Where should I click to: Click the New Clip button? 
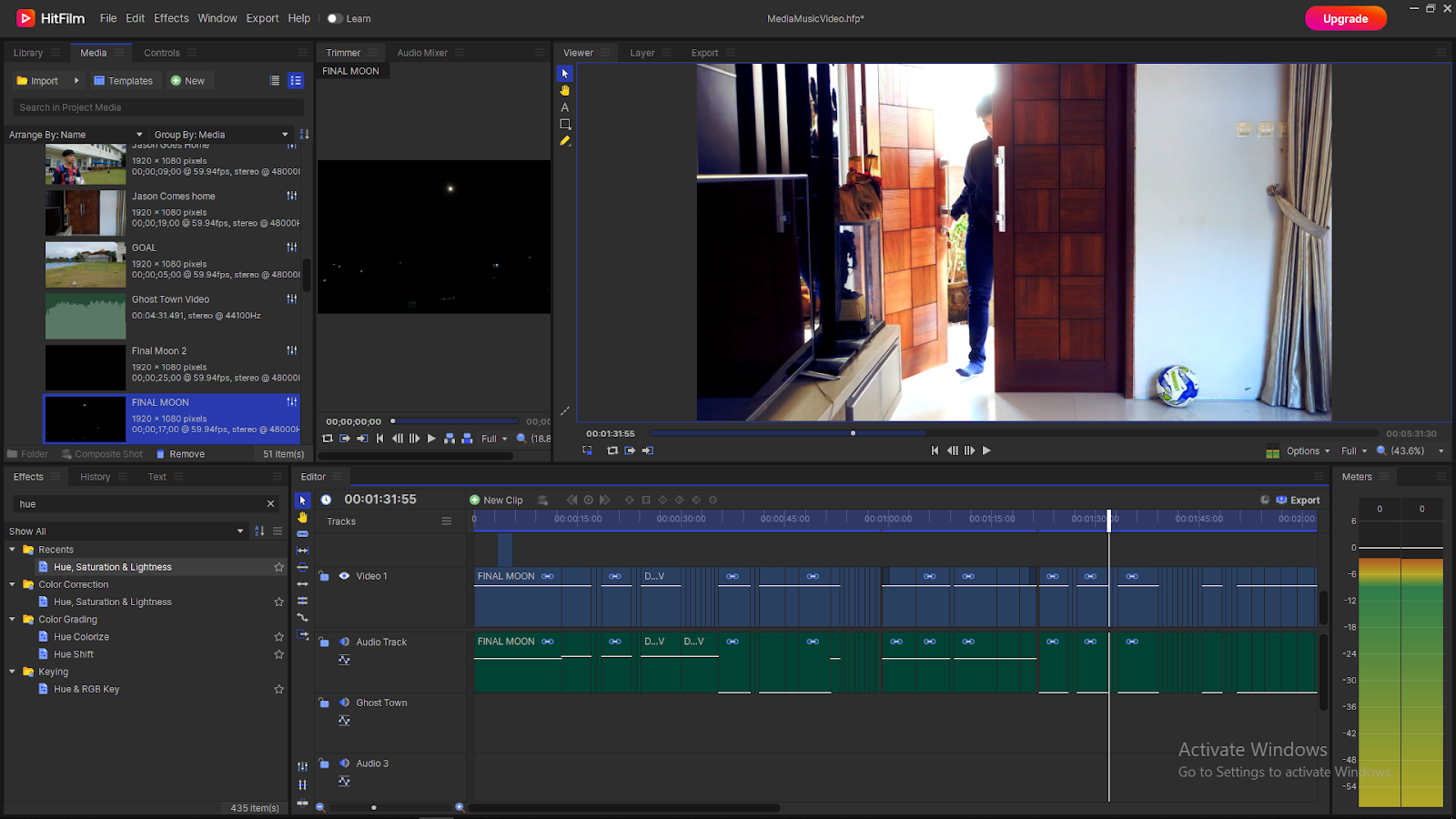[496, 500]
